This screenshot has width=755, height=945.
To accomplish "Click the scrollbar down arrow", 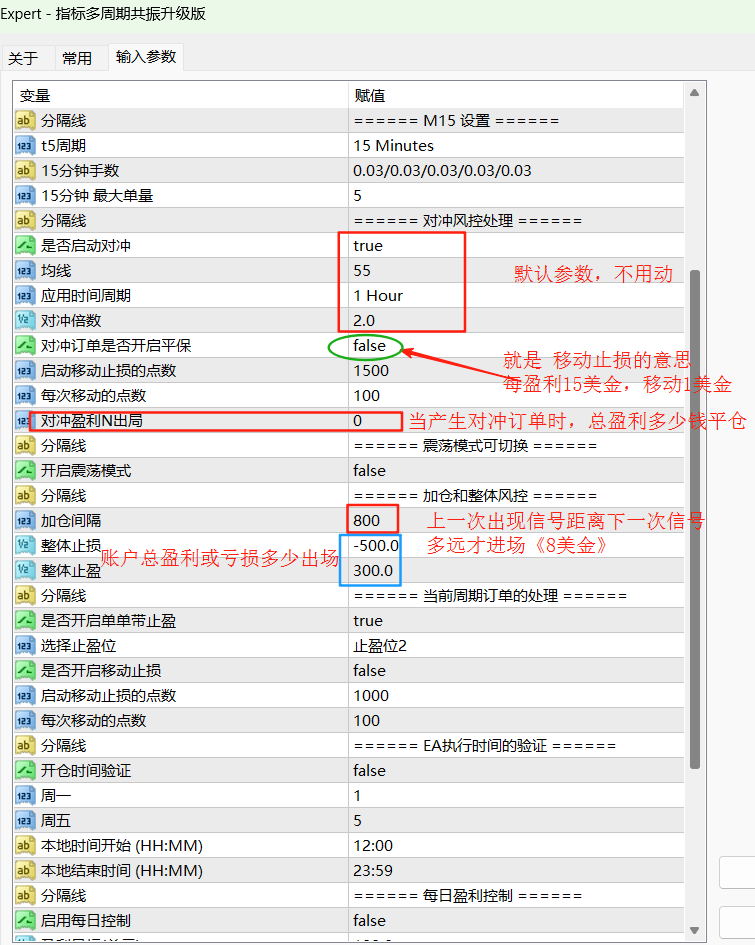I will [x=694, y=931].
